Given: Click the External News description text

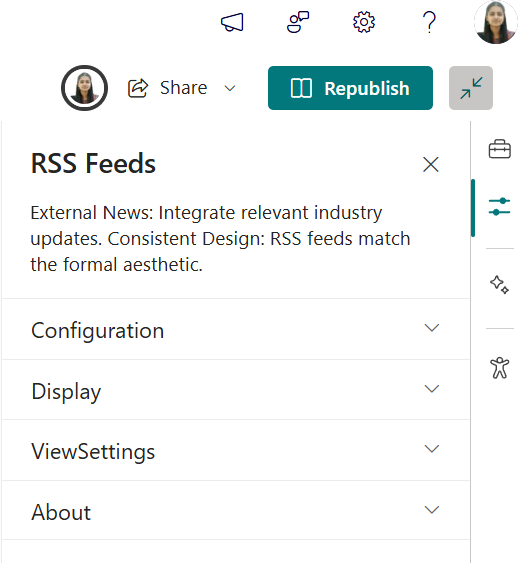Looking at the screenshot, I should click(220, 238).
